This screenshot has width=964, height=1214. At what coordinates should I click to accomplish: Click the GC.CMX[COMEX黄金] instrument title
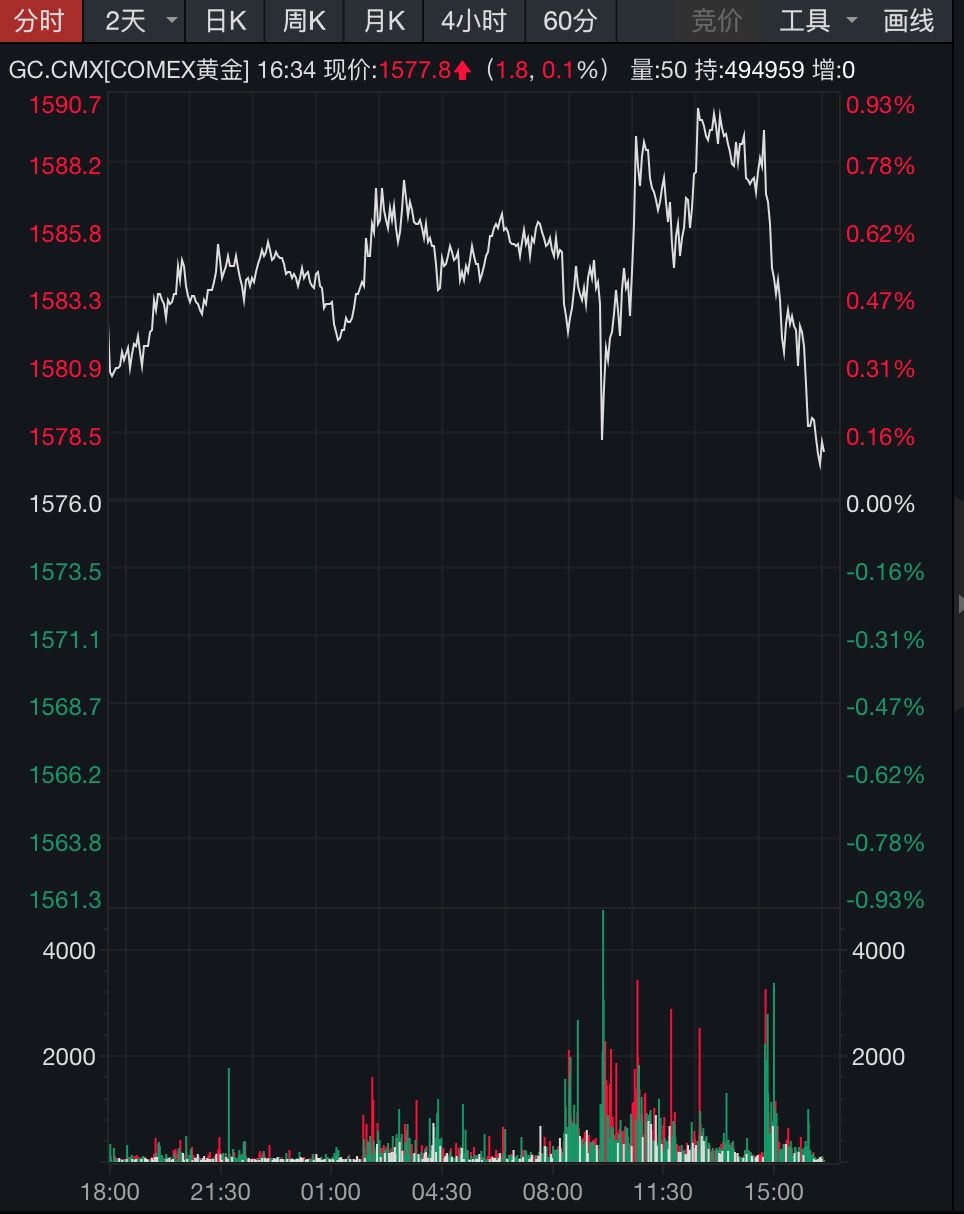coord(128,70)
